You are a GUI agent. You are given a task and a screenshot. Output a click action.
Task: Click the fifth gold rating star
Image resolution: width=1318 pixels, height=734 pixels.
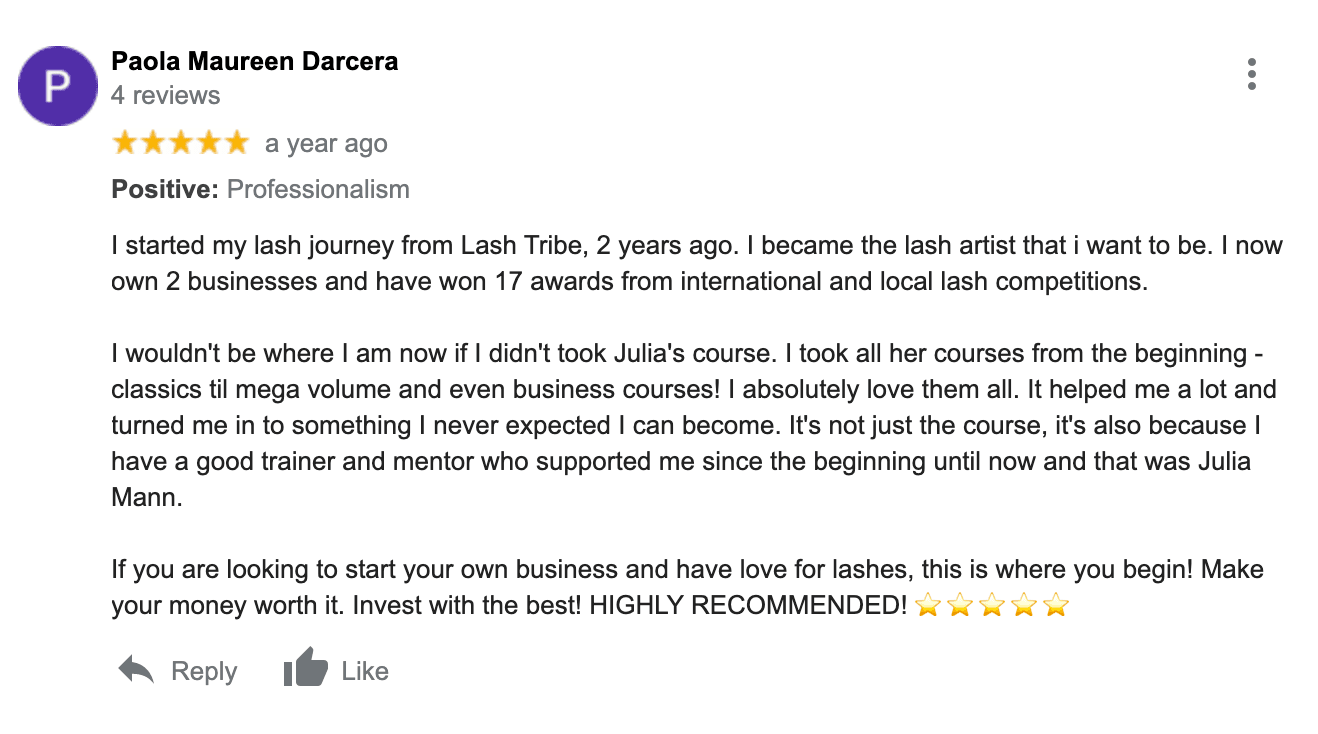(236, 143)
